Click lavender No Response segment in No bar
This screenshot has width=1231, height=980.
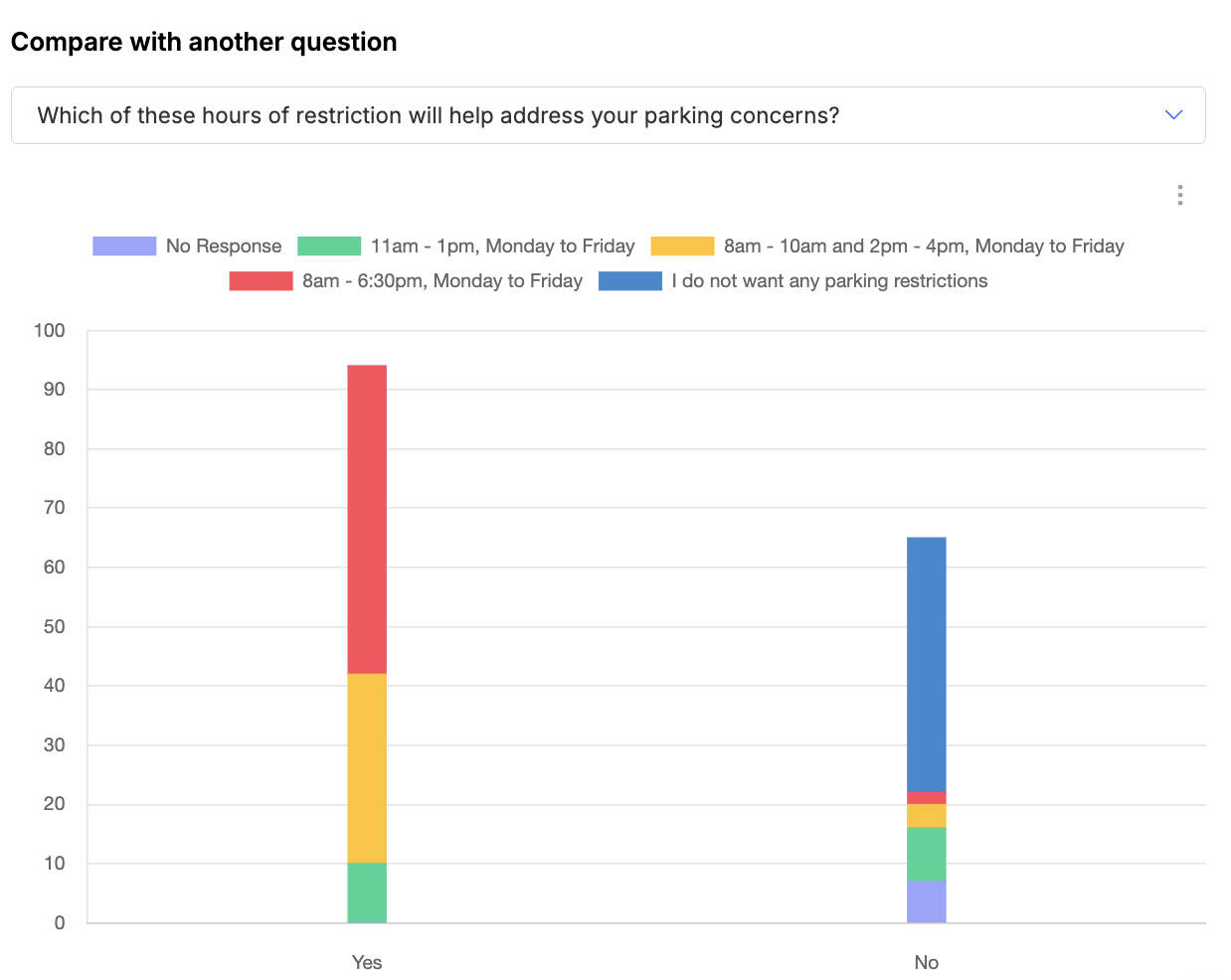[x=926, y=901]
